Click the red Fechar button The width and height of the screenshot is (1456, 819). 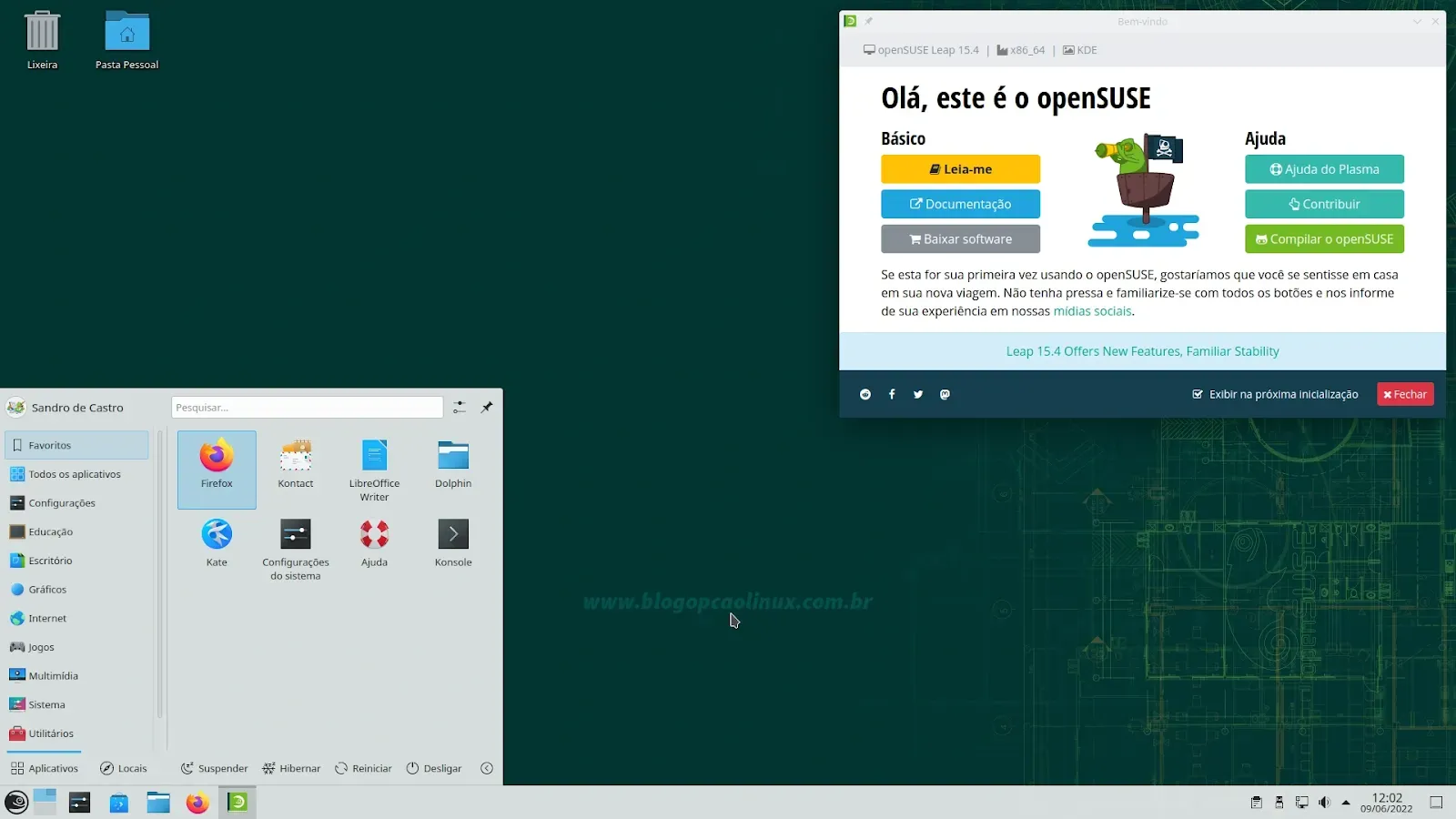click(x=1405, y=394)
